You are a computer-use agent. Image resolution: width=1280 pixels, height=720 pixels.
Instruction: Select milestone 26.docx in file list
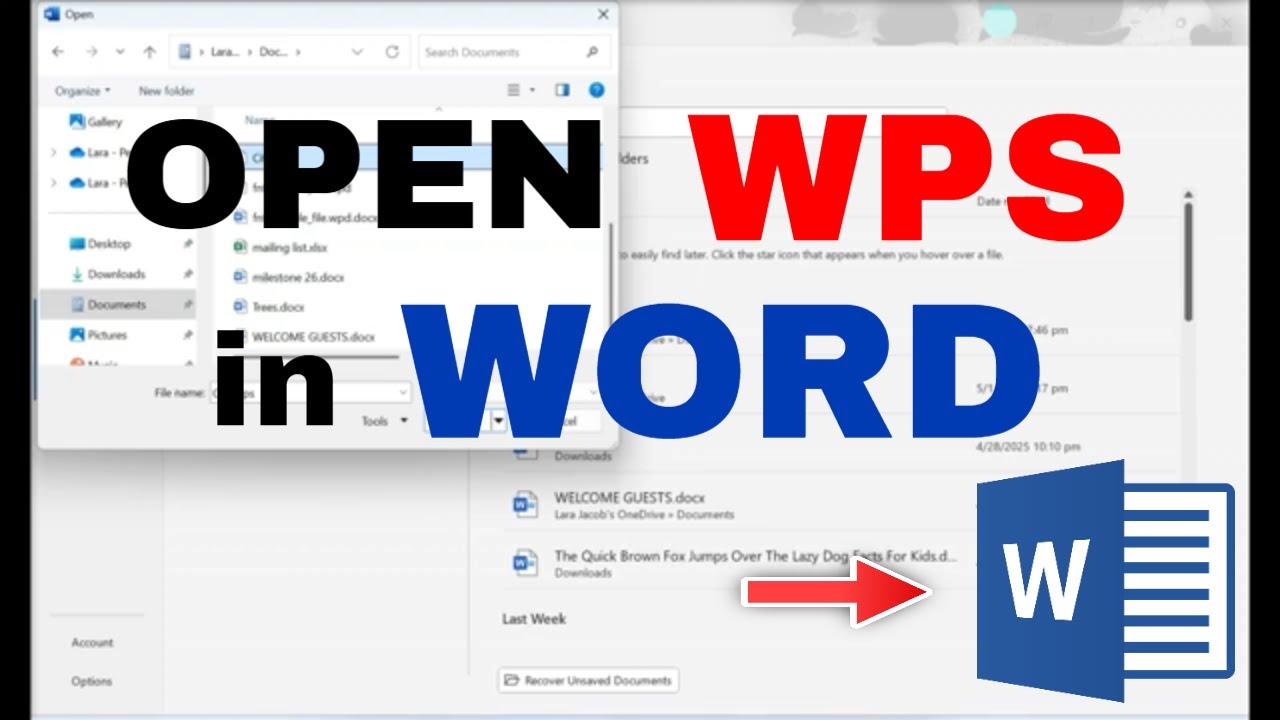(x=300, y=277)
